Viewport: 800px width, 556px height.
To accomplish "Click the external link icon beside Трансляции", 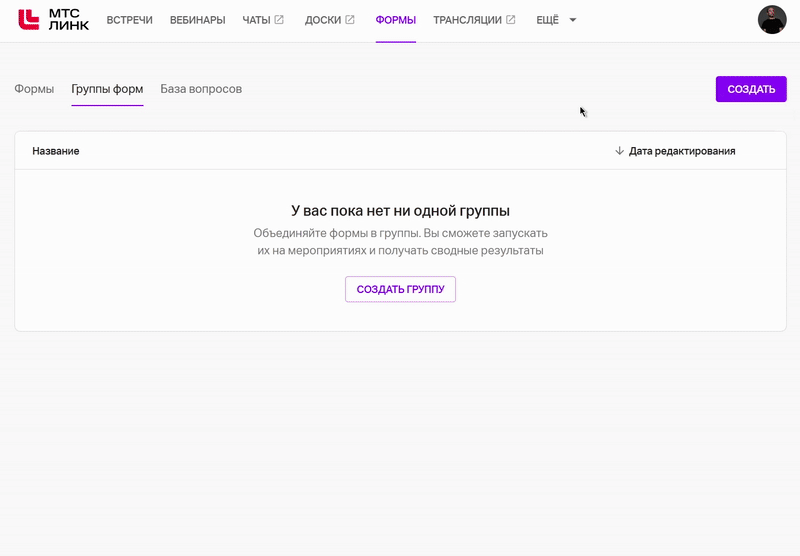I will click(511, 20).
